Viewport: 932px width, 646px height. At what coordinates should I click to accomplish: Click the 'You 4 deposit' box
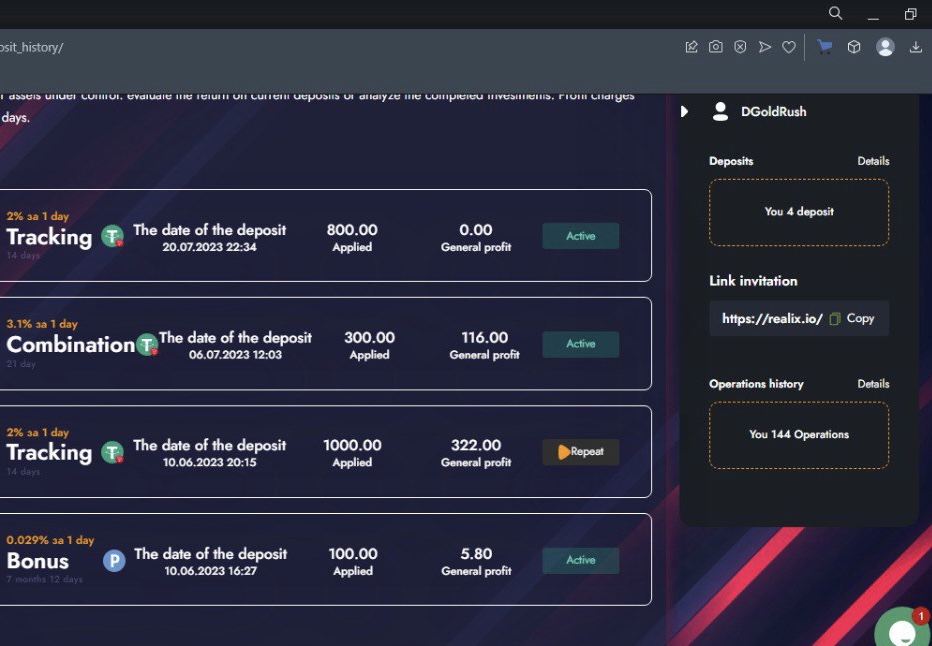pyautogui.click(x=799, y=212)
